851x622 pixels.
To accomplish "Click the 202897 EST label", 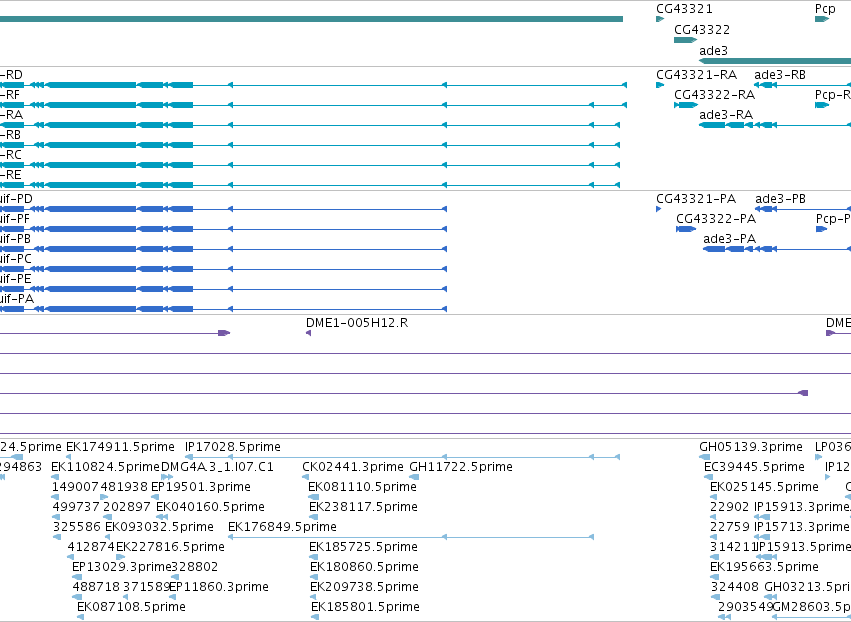I will [127, 507].
